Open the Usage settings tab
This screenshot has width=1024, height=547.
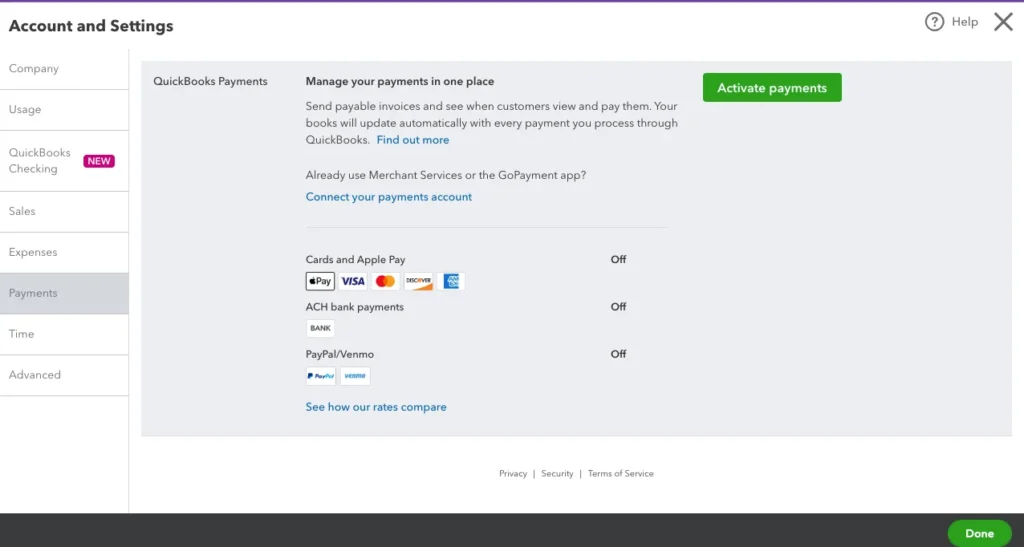click(64, 110)
